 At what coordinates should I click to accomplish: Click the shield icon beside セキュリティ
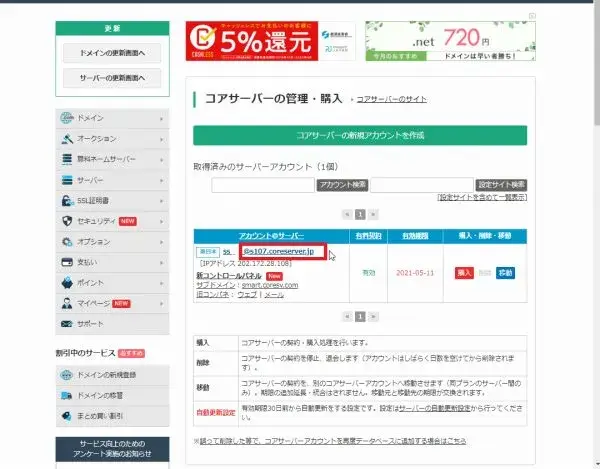pyautogui.click(x=67, y=221)
